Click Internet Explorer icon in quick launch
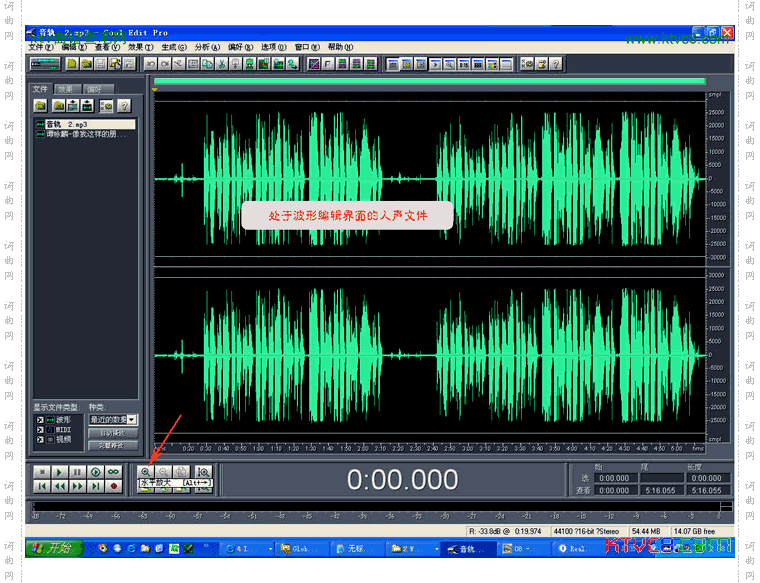 click(131, 549)
